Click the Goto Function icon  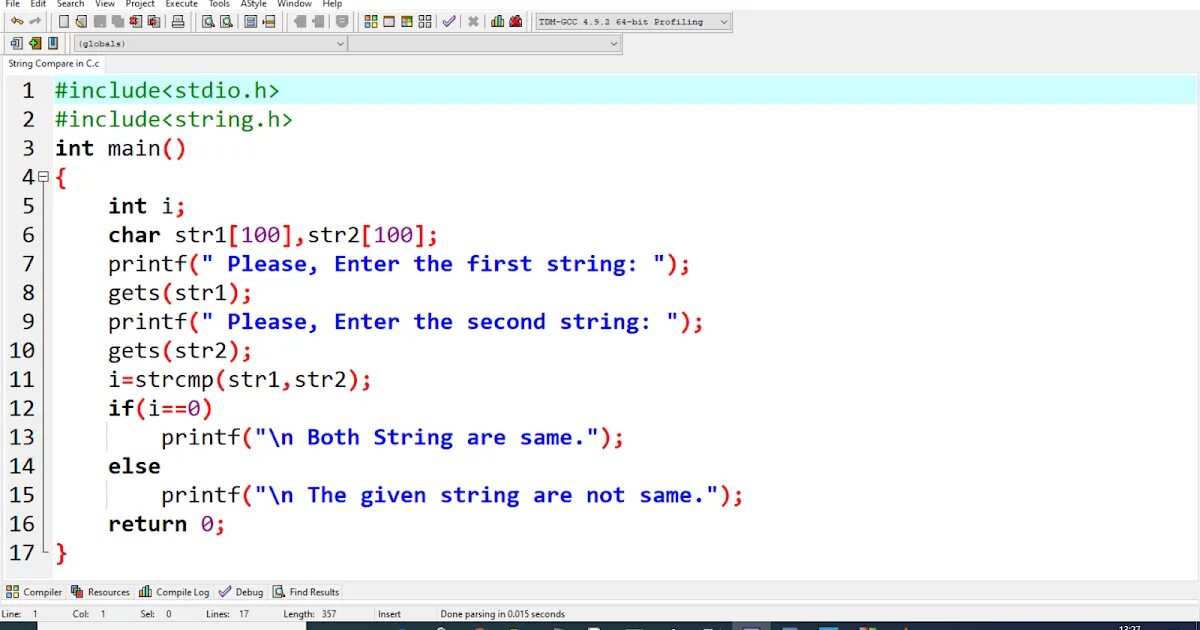pyautogui.click(x=250, y=21)
